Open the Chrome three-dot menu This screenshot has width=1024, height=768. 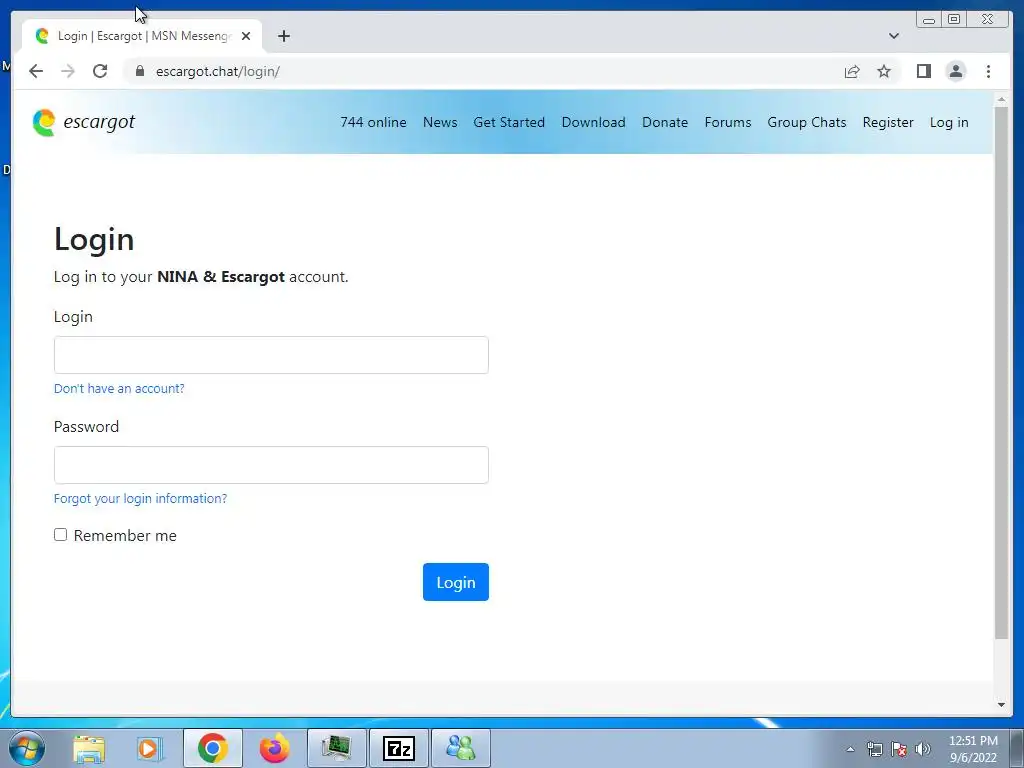pos(988,71)
